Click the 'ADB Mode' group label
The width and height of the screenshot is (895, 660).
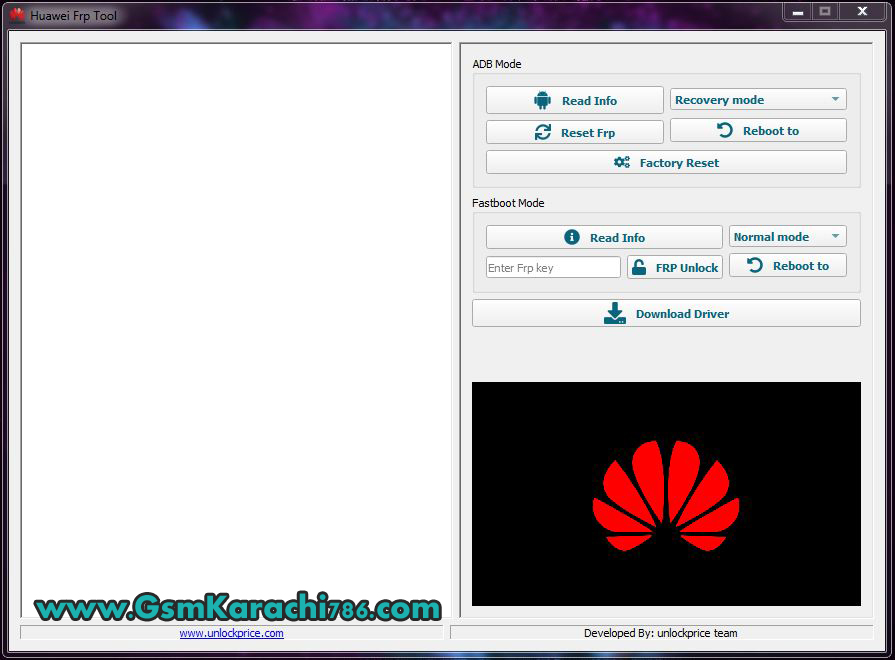497,64
